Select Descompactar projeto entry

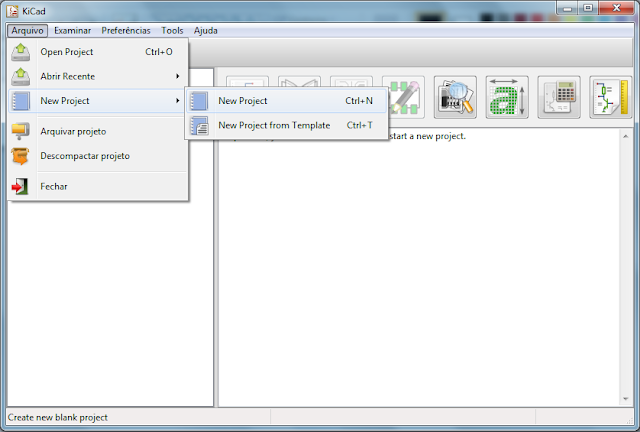[x=98, y=156]
